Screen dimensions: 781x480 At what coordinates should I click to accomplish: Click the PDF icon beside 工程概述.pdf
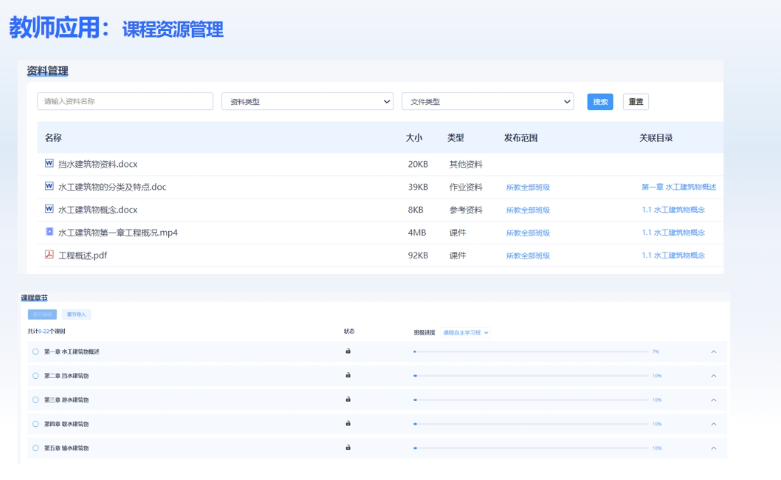[x=49, y=255]
